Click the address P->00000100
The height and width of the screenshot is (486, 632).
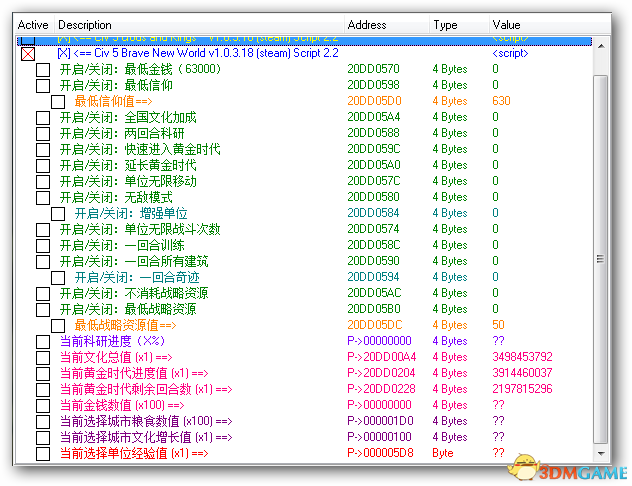coord(379,437)
